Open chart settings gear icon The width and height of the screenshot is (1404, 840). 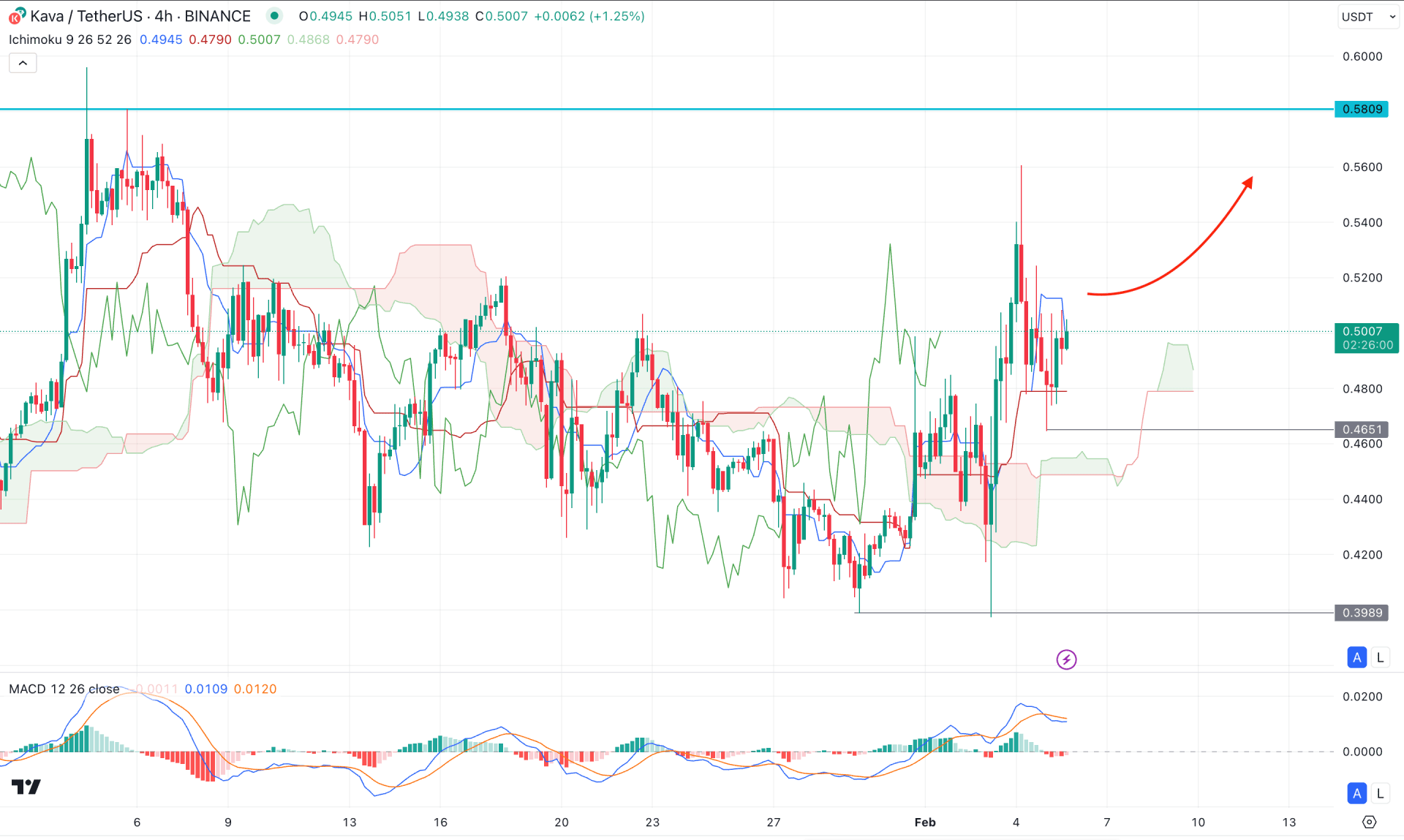coord(1369,822)
